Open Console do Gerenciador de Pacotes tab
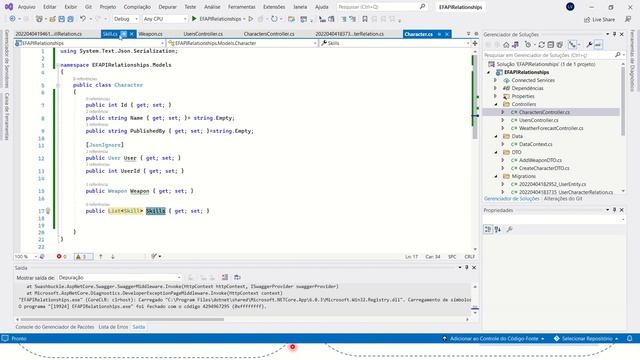 pyautogui.click(x=55, y=327)
